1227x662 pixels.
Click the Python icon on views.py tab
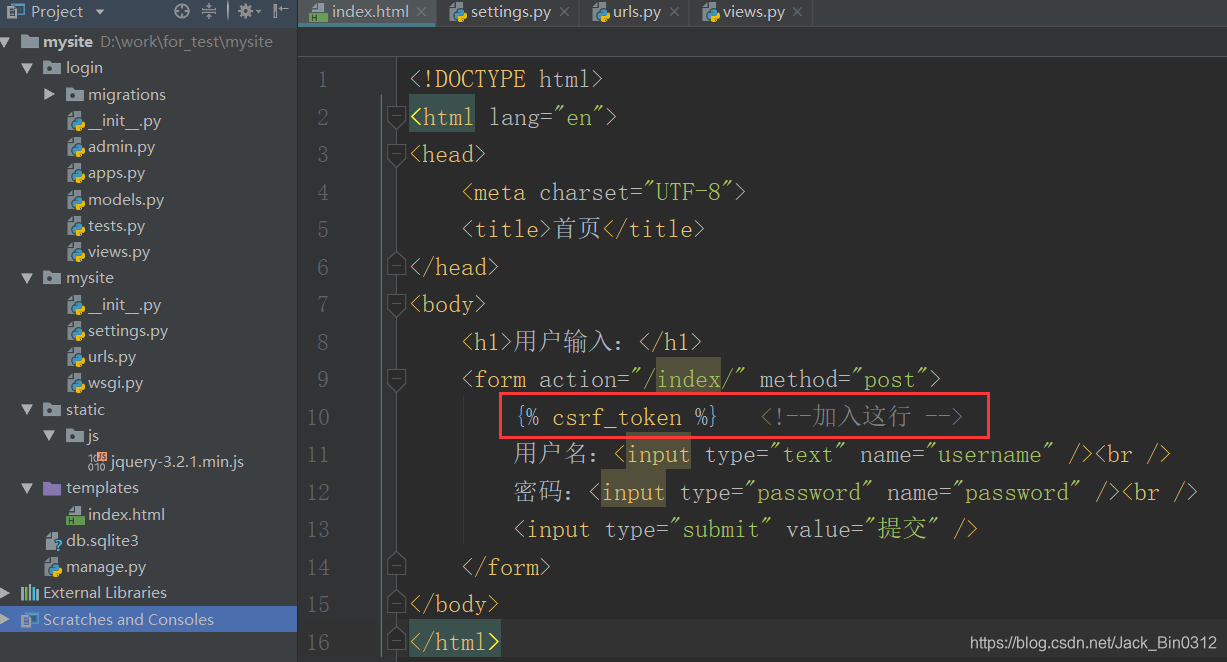click(711, 13)
